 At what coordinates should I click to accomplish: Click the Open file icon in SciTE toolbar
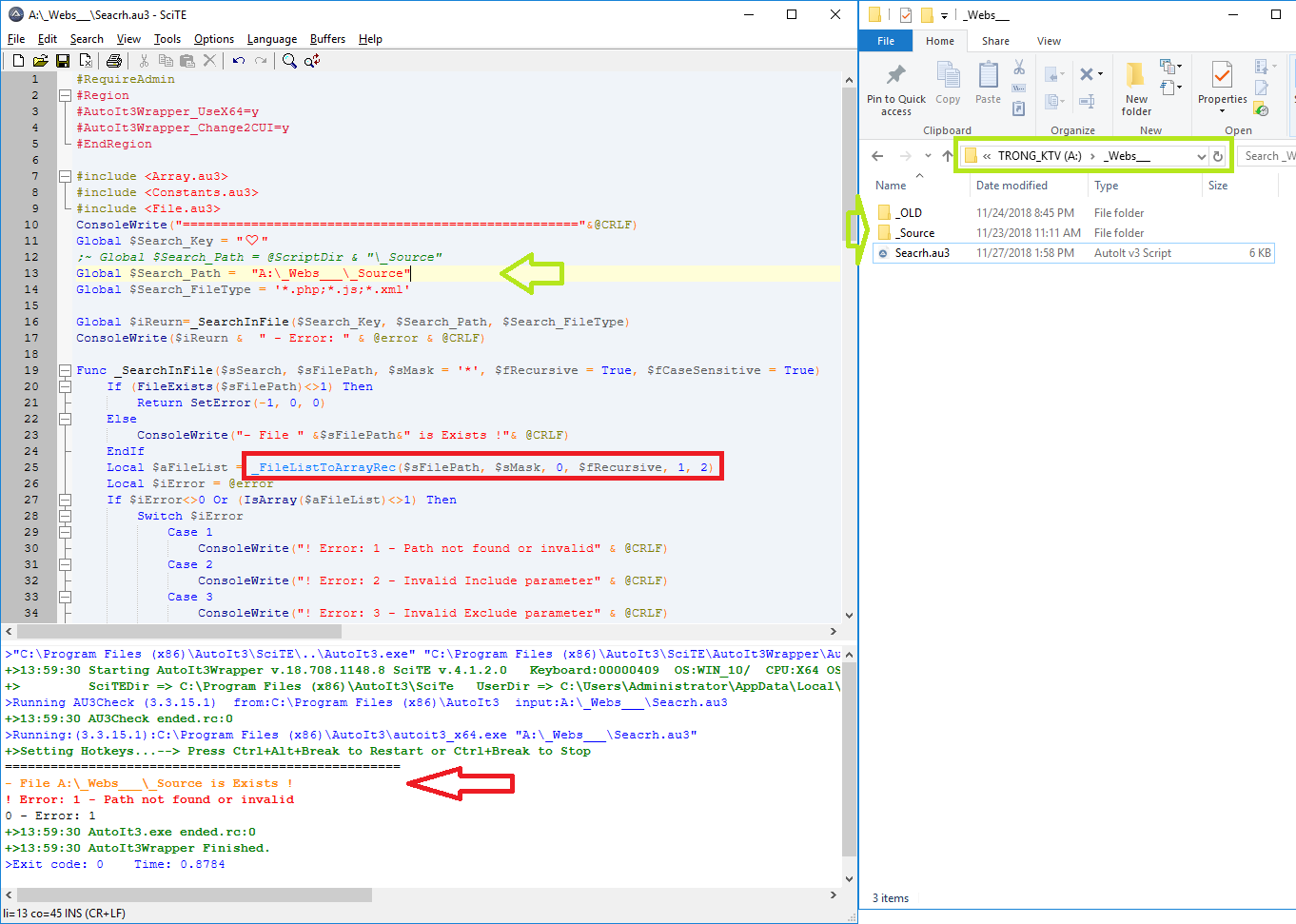(40, 61)
